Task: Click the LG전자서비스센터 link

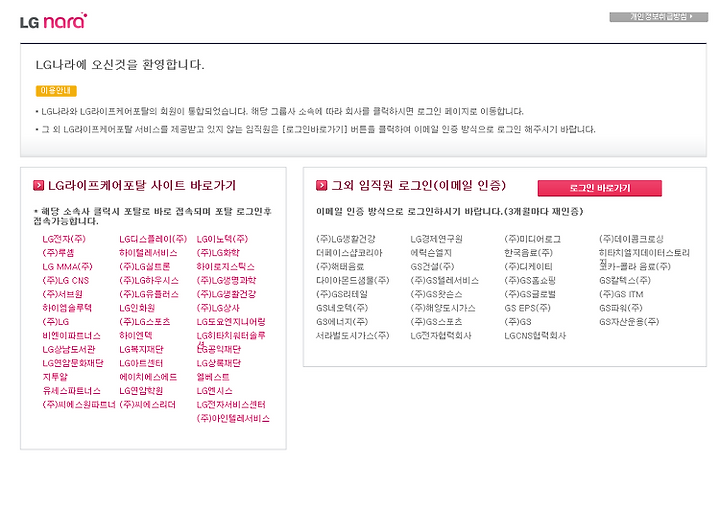Action: pyautogui.click(x=231, y=405)
